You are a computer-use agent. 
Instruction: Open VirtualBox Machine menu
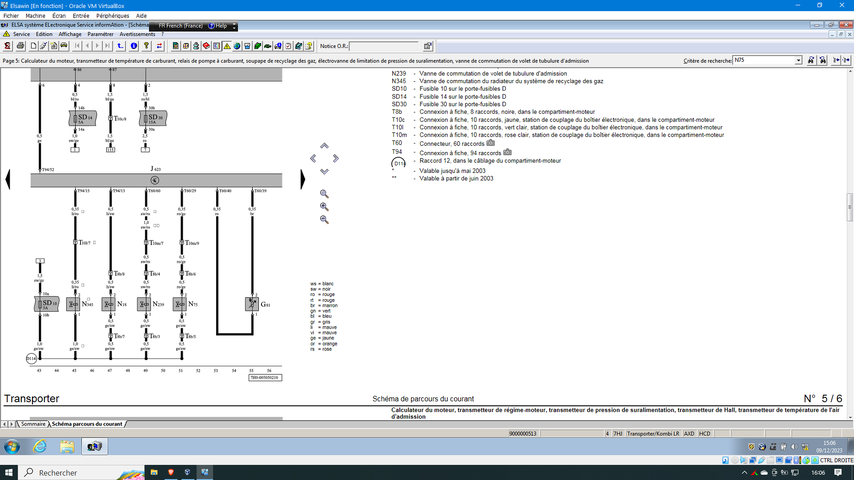(x=35, y=16)
